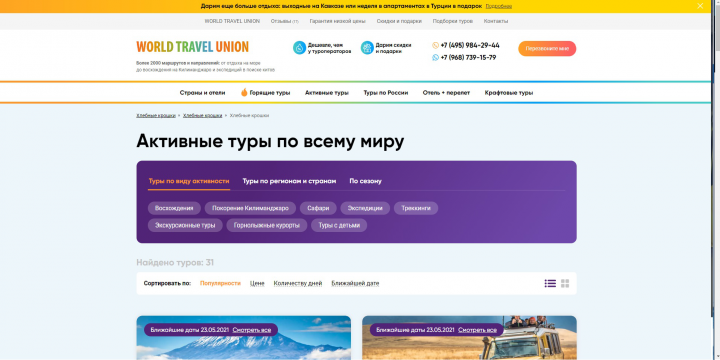Viewport: 720px width, 360px height.
Task: Call +7 (495) 984-29-44 number
Action: (x=470, y=45)
